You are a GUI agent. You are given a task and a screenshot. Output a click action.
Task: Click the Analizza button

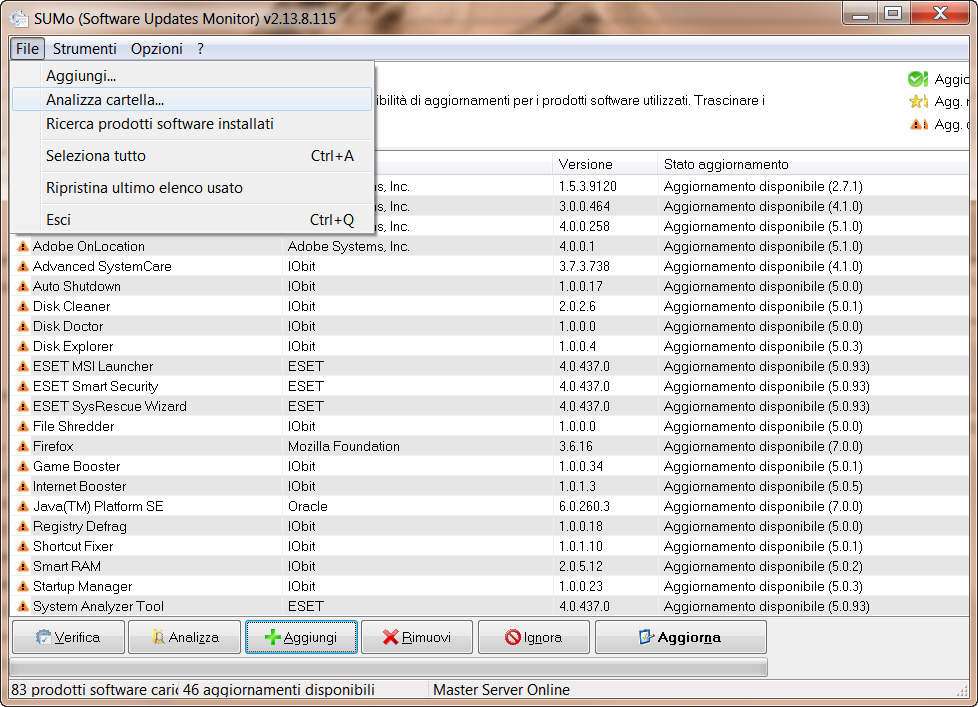[185, 637]
